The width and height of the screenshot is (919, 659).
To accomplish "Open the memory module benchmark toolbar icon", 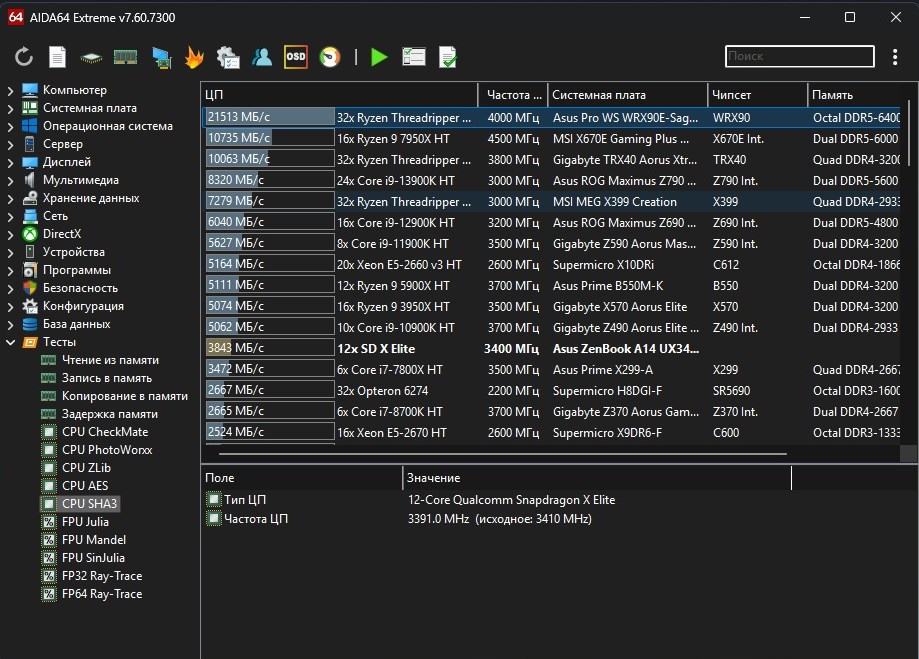I will click(x=125, y=58).
